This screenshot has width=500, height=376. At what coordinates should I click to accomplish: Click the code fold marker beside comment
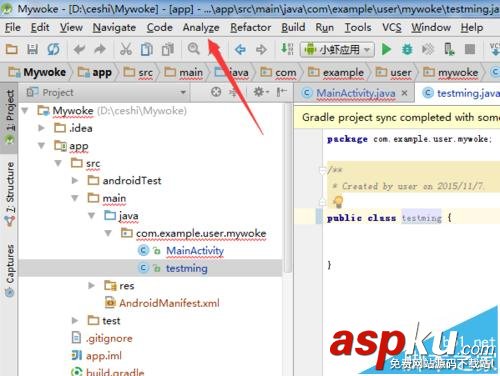[322, 170]
